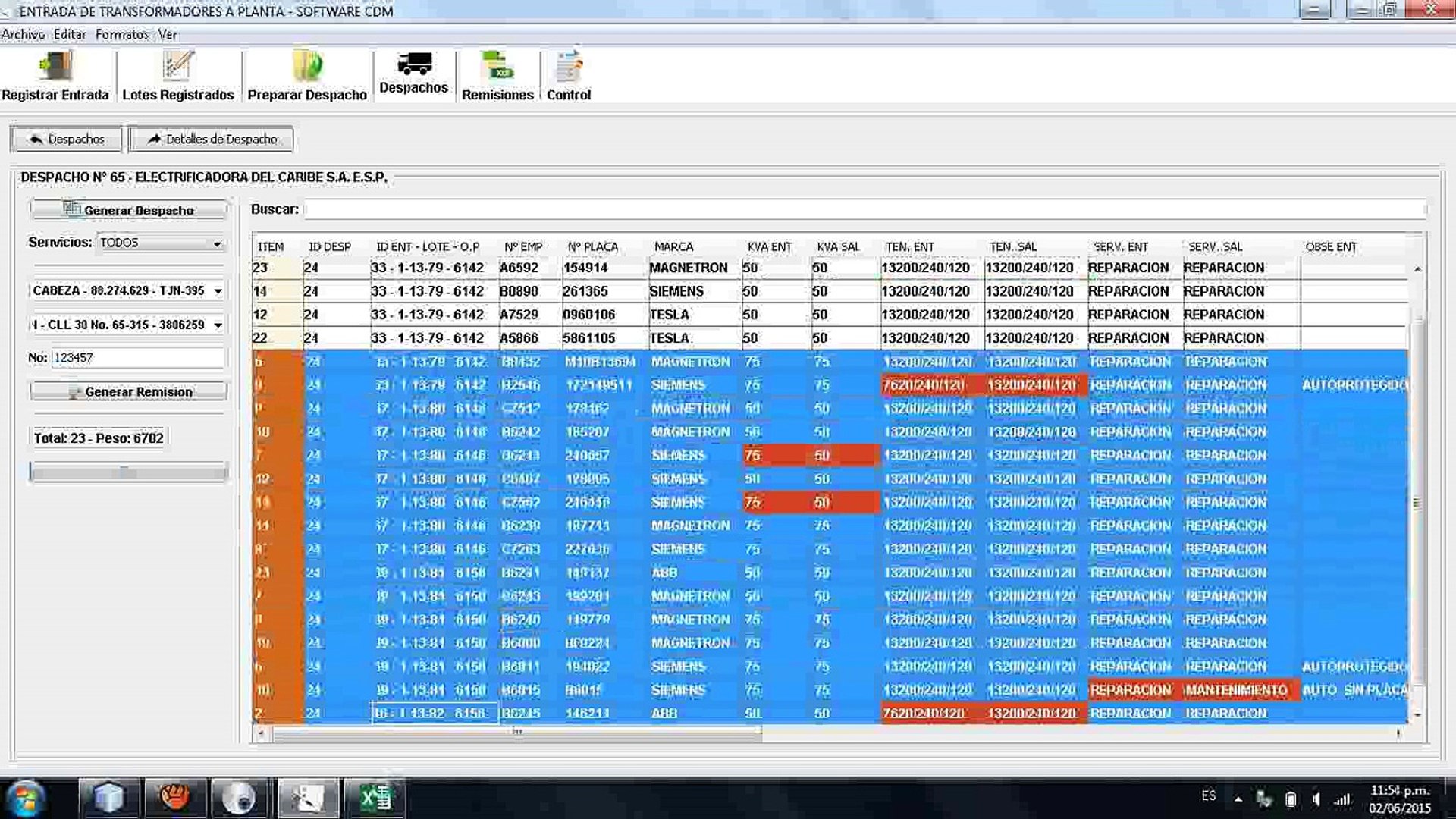Viewport: 1456px width, 819px height.
Task: Switch to Detalles de Despacho tab
Action: pos(211,140)
